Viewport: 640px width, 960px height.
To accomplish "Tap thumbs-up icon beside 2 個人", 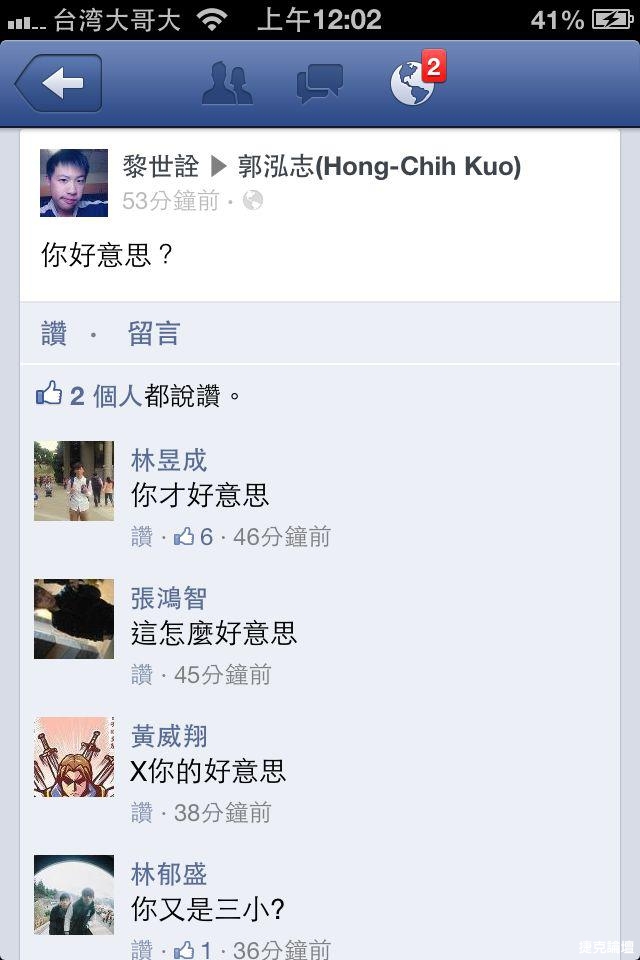I will click(x=49, y=394).
